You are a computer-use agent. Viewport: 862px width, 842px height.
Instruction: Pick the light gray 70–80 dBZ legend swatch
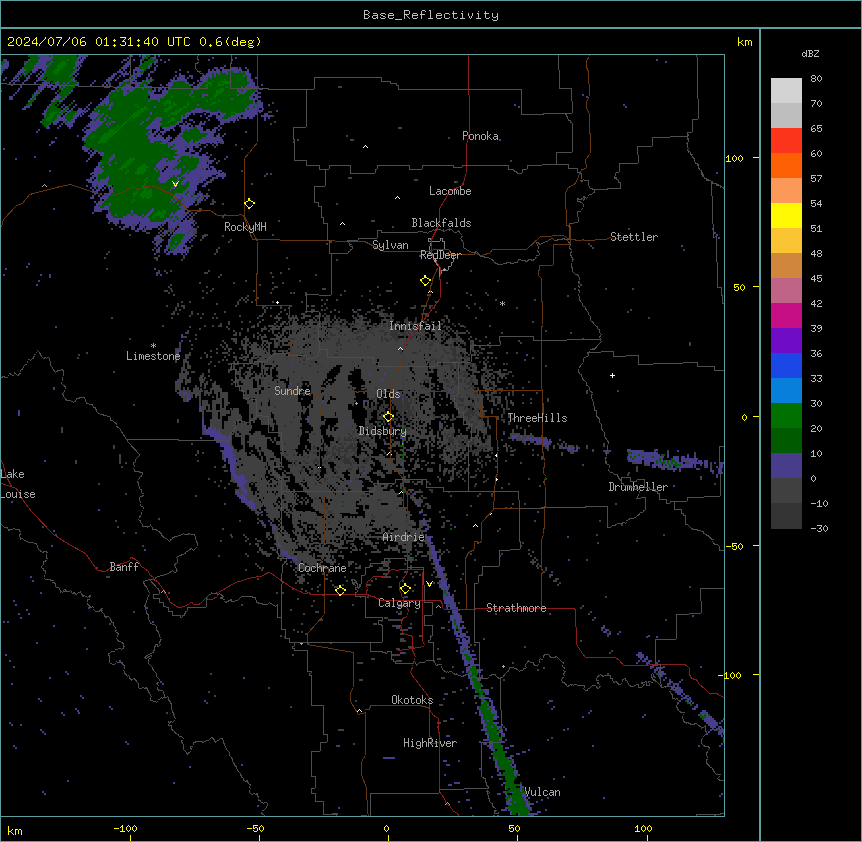pyautogui.click(x=786, y=91)
